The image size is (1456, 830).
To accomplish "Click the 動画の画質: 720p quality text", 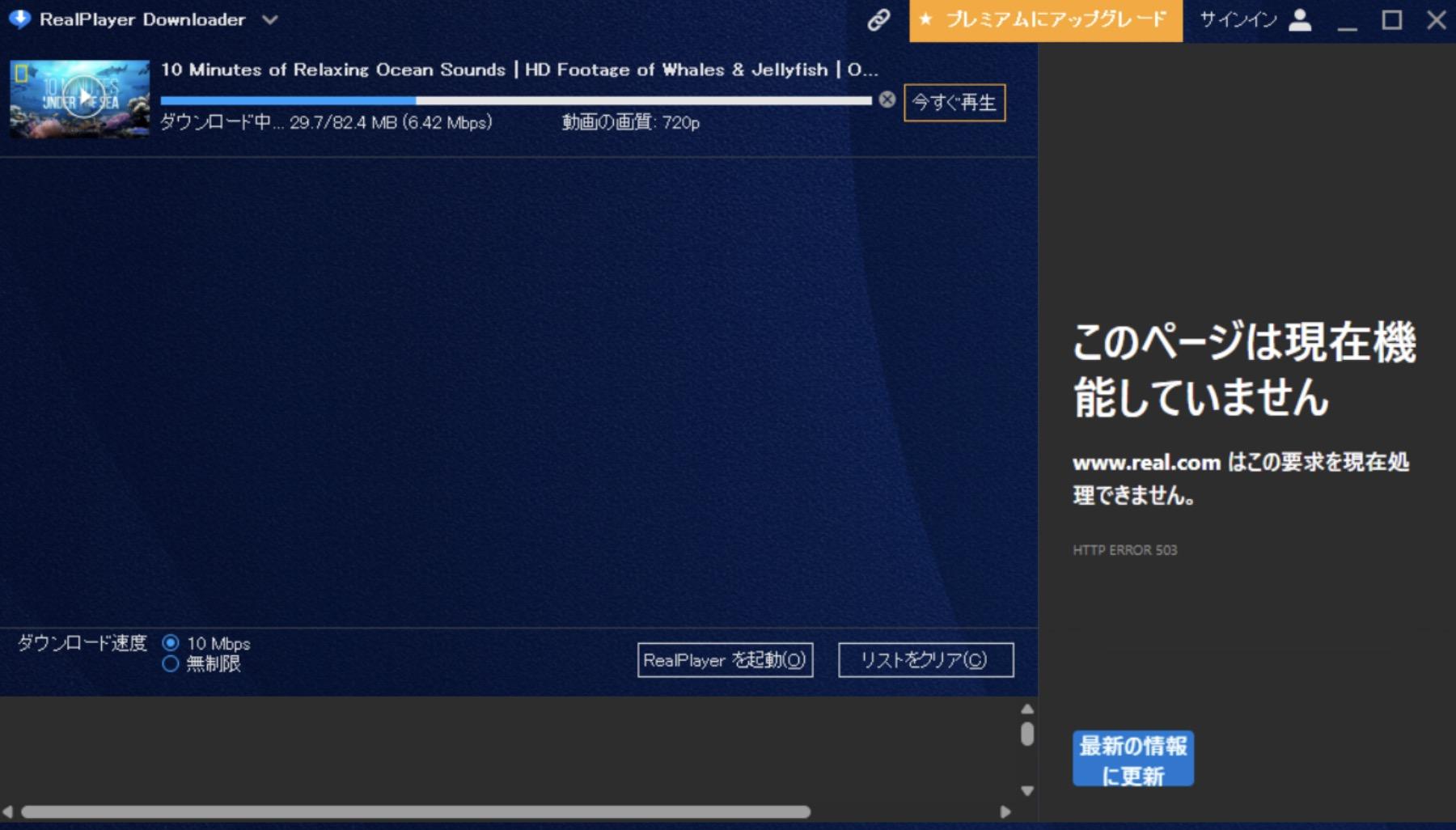I will pyautogui.click(x=631, y=122).
